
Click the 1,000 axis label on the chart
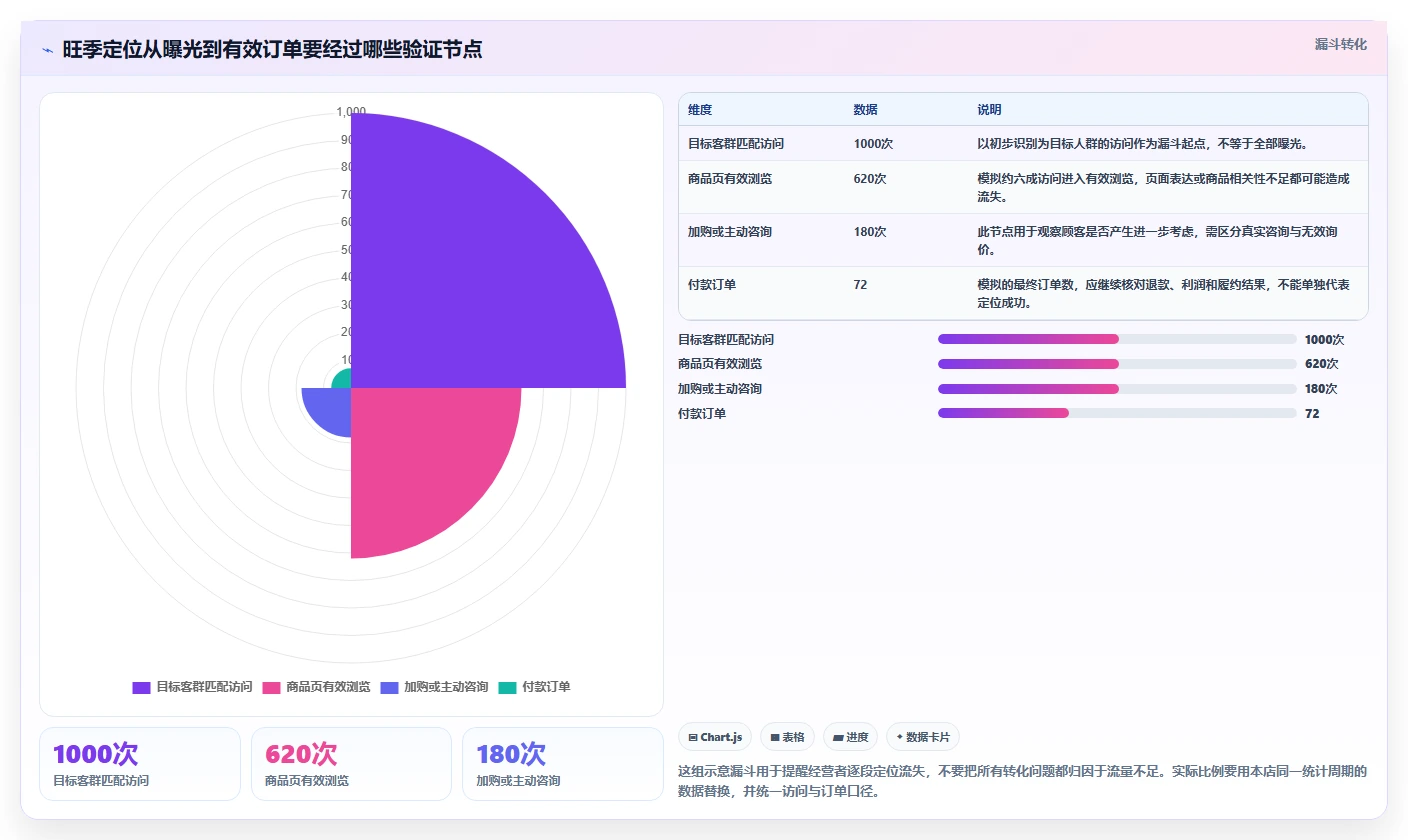point(351,111)
